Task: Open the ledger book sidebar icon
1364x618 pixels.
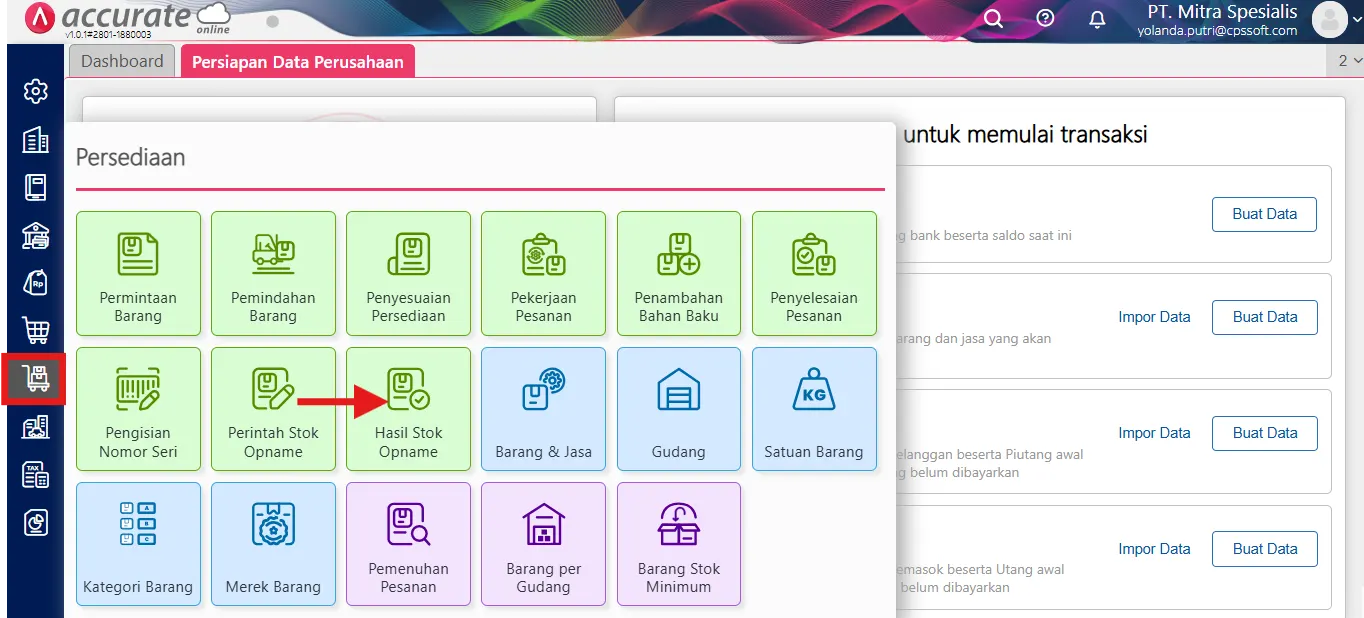Action: [x=35, y=188]
